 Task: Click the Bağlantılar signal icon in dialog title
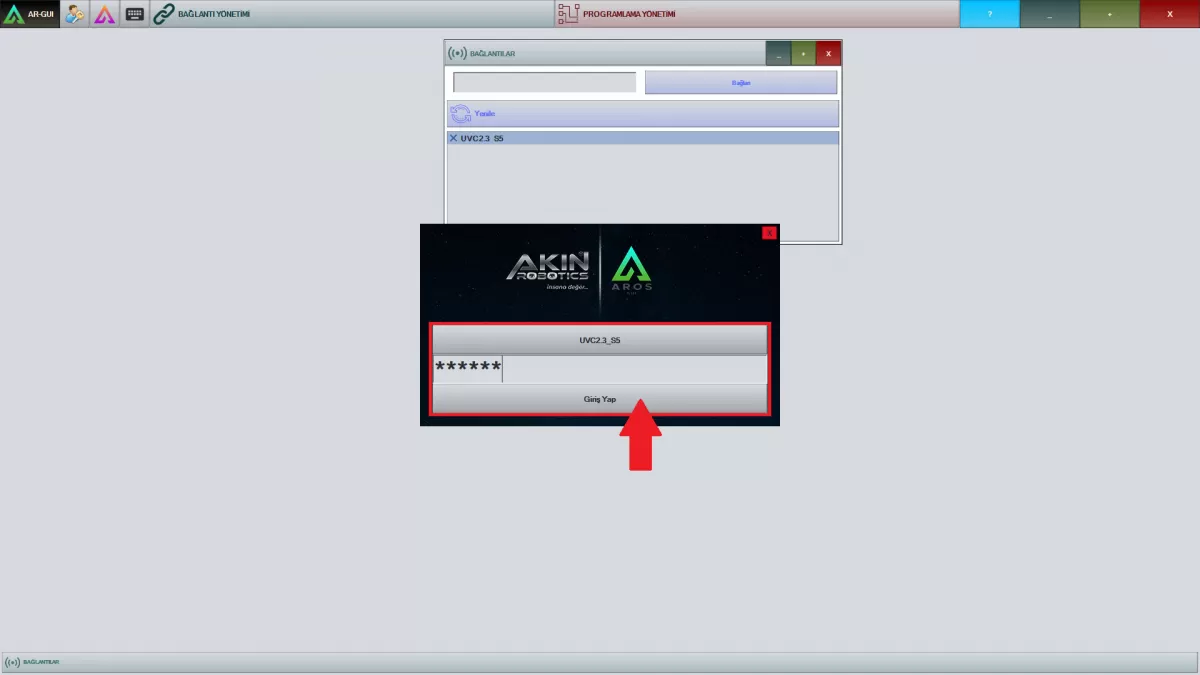tap(457, 53)
